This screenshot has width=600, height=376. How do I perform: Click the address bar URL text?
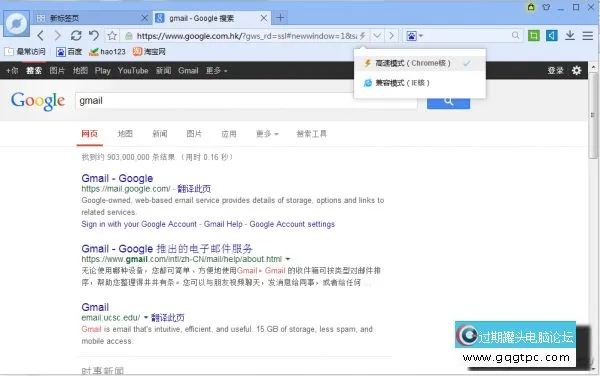click(247, 36)
